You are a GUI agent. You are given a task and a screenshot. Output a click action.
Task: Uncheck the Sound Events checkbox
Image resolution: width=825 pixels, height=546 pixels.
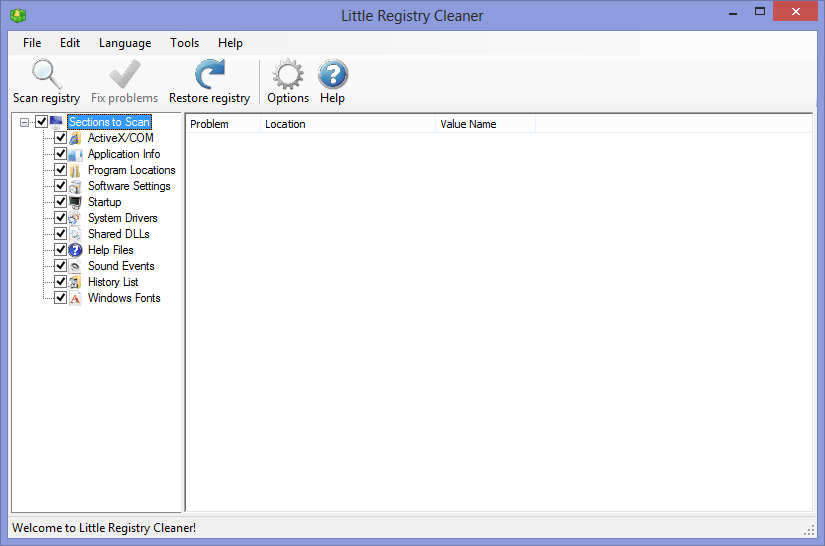pyautogui.click(x=61, y=266)
